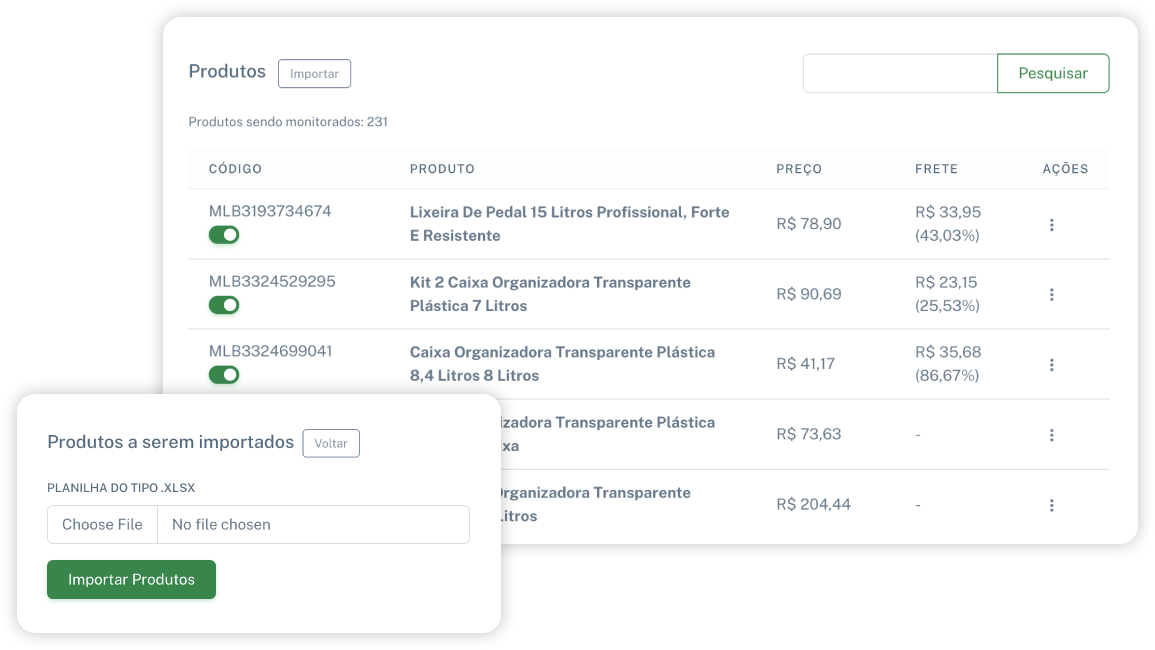This screenshot has height=650, width=1155.
Task: Click the CÓDIGO column header
Action: click(235, 169)
